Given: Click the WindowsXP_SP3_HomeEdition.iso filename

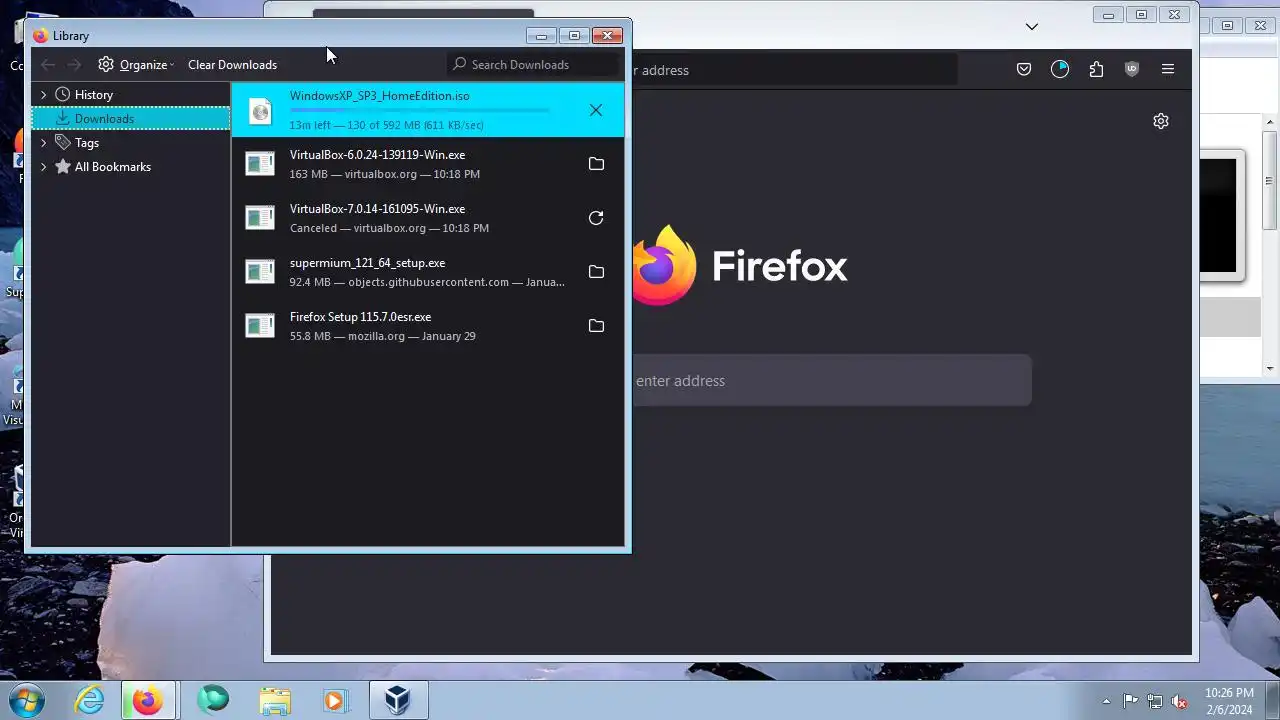Looking at the screenshot, I should coord(379,96).
